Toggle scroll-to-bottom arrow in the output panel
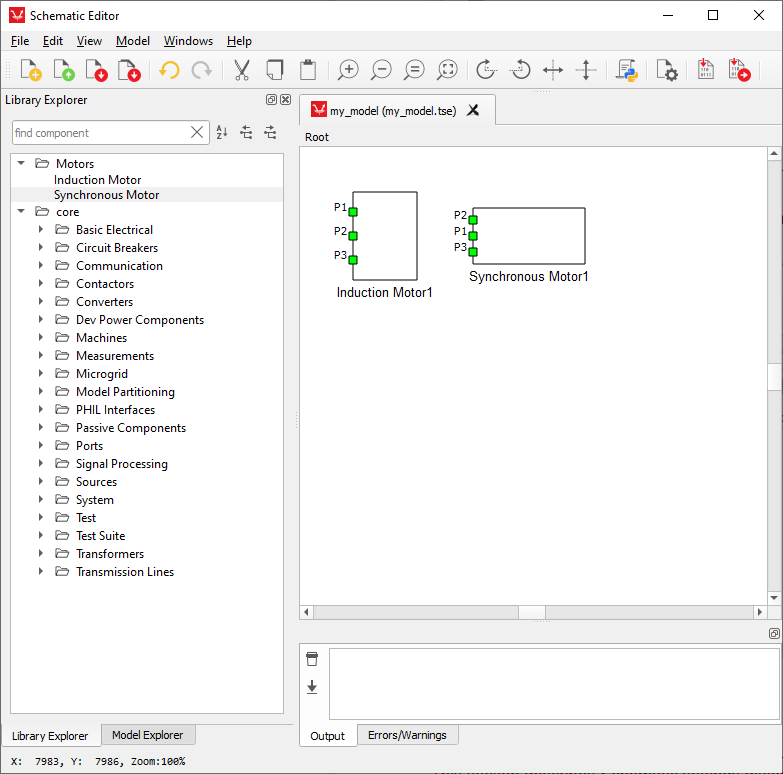Screen dimensions: 783x774 [x=312, y=686]
